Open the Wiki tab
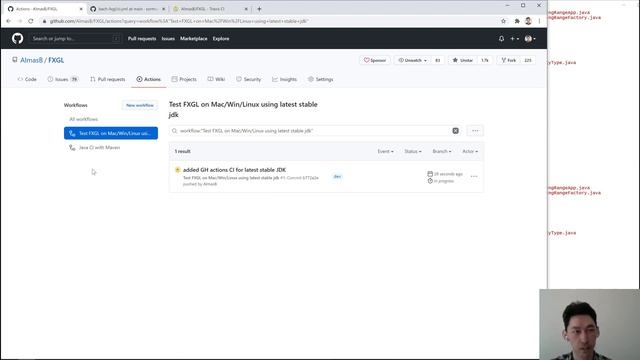The width and height of the screenshot is (640, 360). [x=216, y=79]
